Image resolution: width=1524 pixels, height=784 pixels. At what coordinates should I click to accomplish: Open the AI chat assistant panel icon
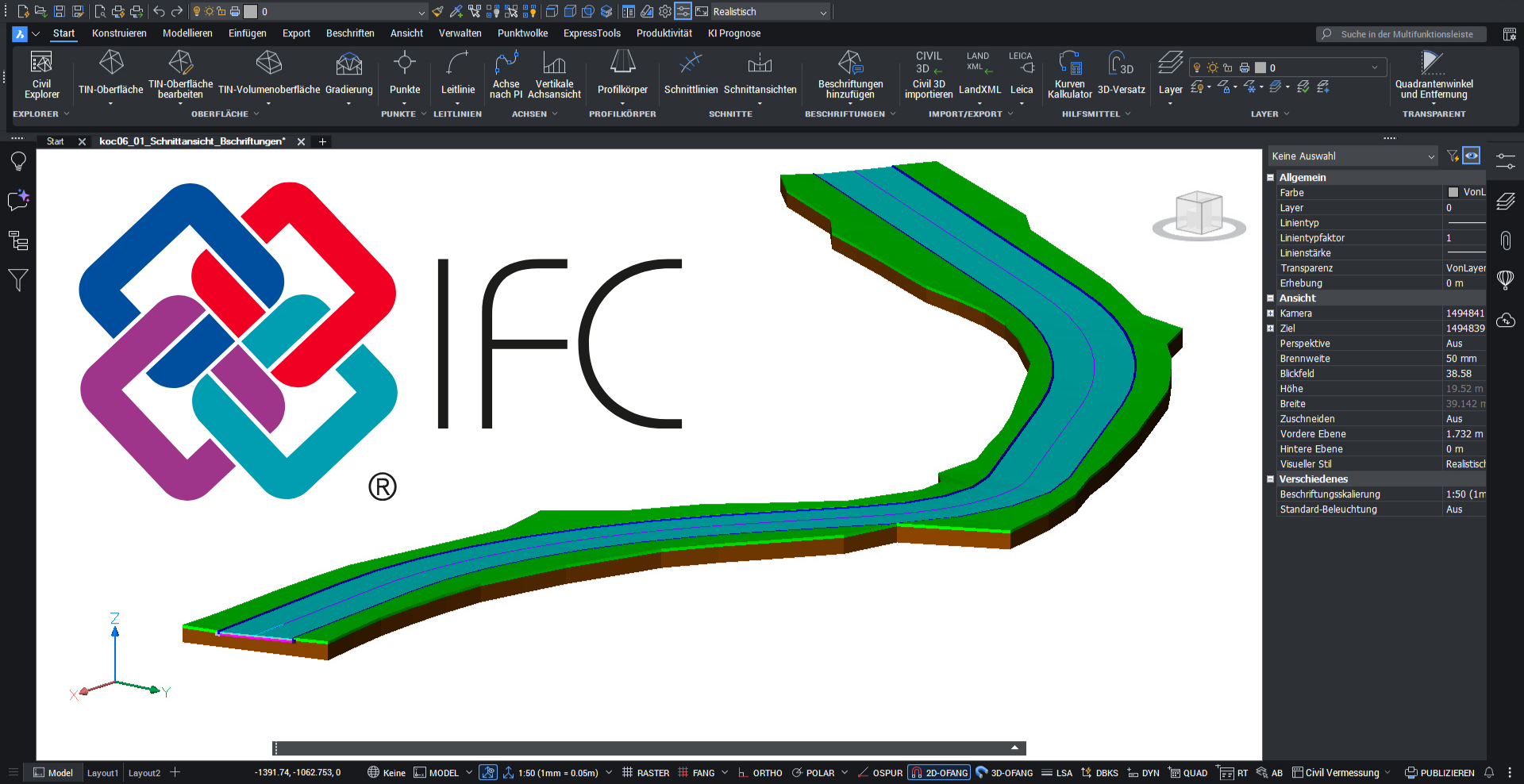pyautogui.click(x=18, y=200)
